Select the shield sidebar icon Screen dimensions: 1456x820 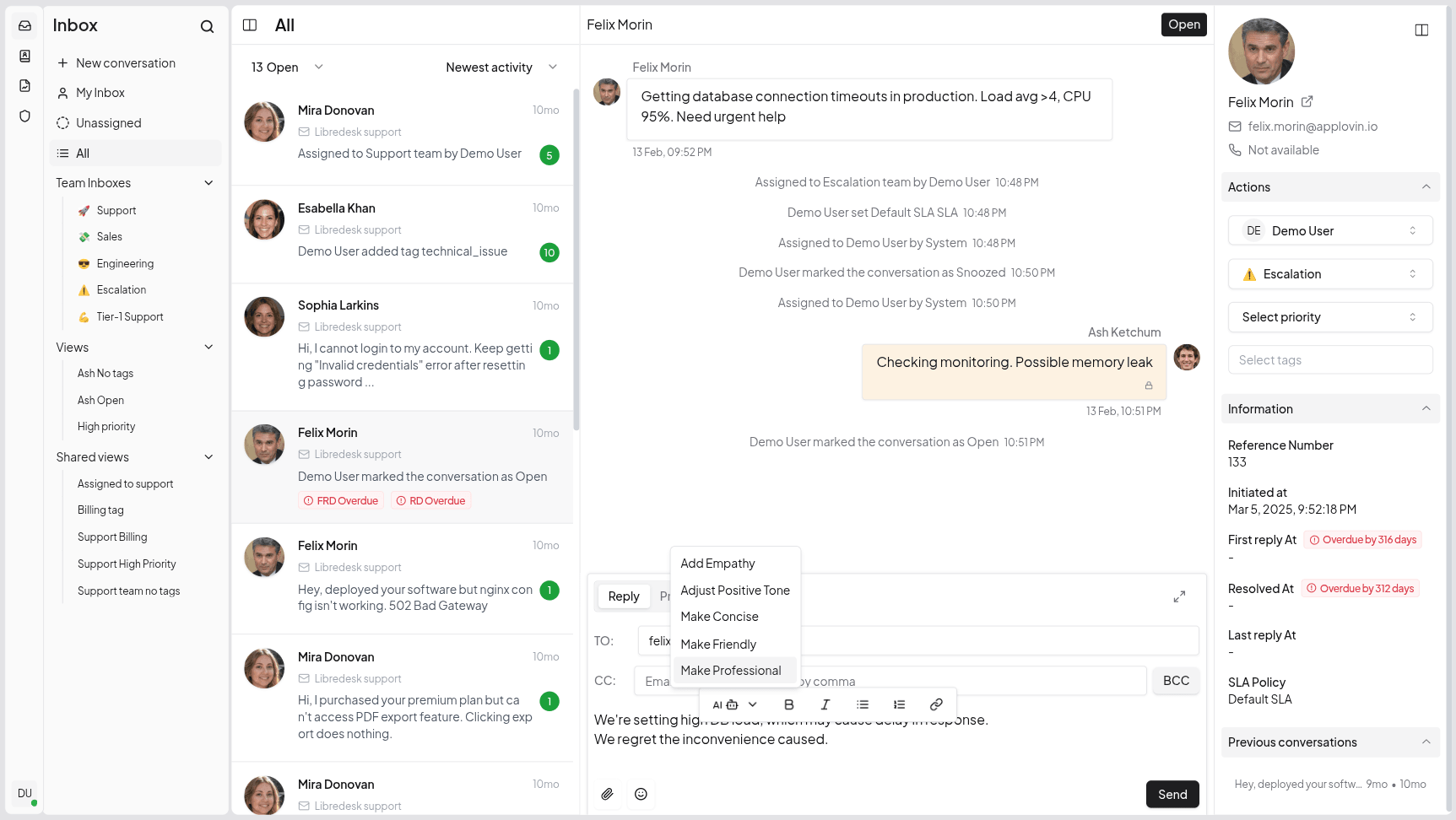[24, 116]
